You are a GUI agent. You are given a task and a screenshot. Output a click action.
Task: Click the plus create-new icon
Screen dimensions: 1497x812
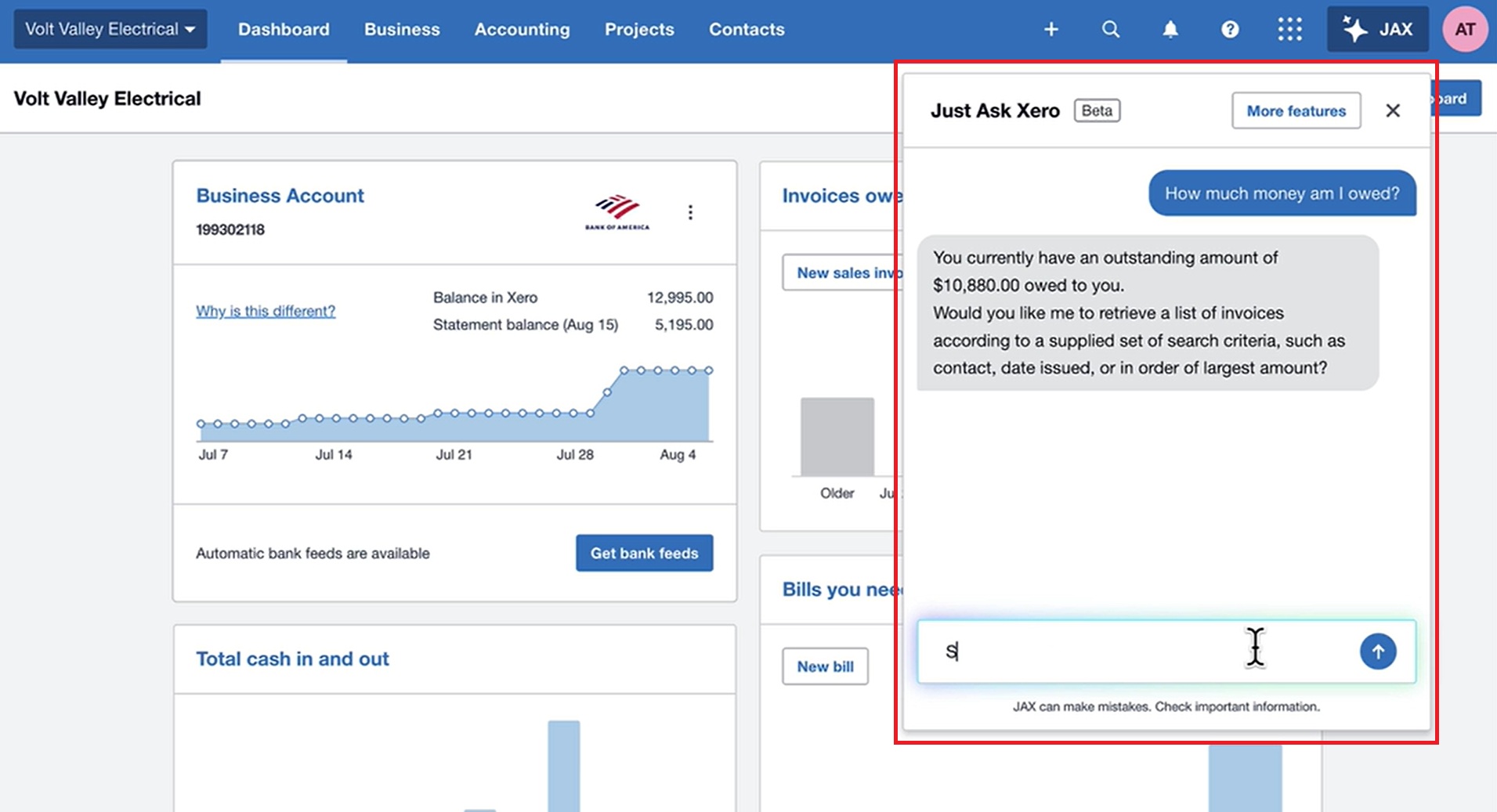pos(1051,30)
